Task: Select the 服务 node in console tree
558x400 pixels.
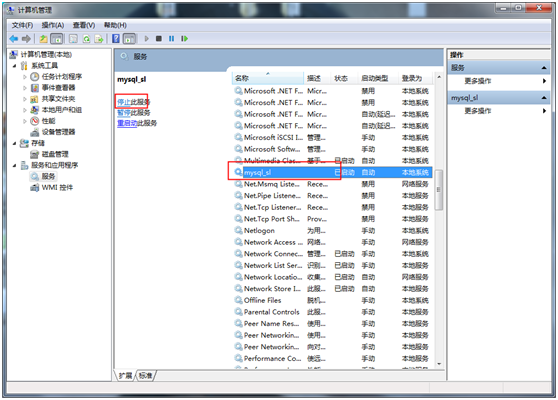Action: [x=48, y=177]
